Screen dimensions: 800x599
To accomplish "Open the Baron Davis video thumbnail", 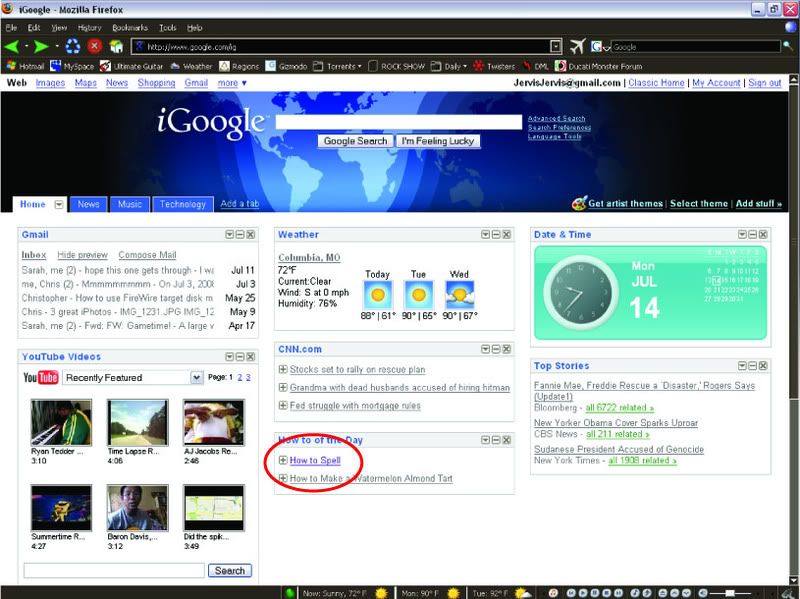I will 137,508.
